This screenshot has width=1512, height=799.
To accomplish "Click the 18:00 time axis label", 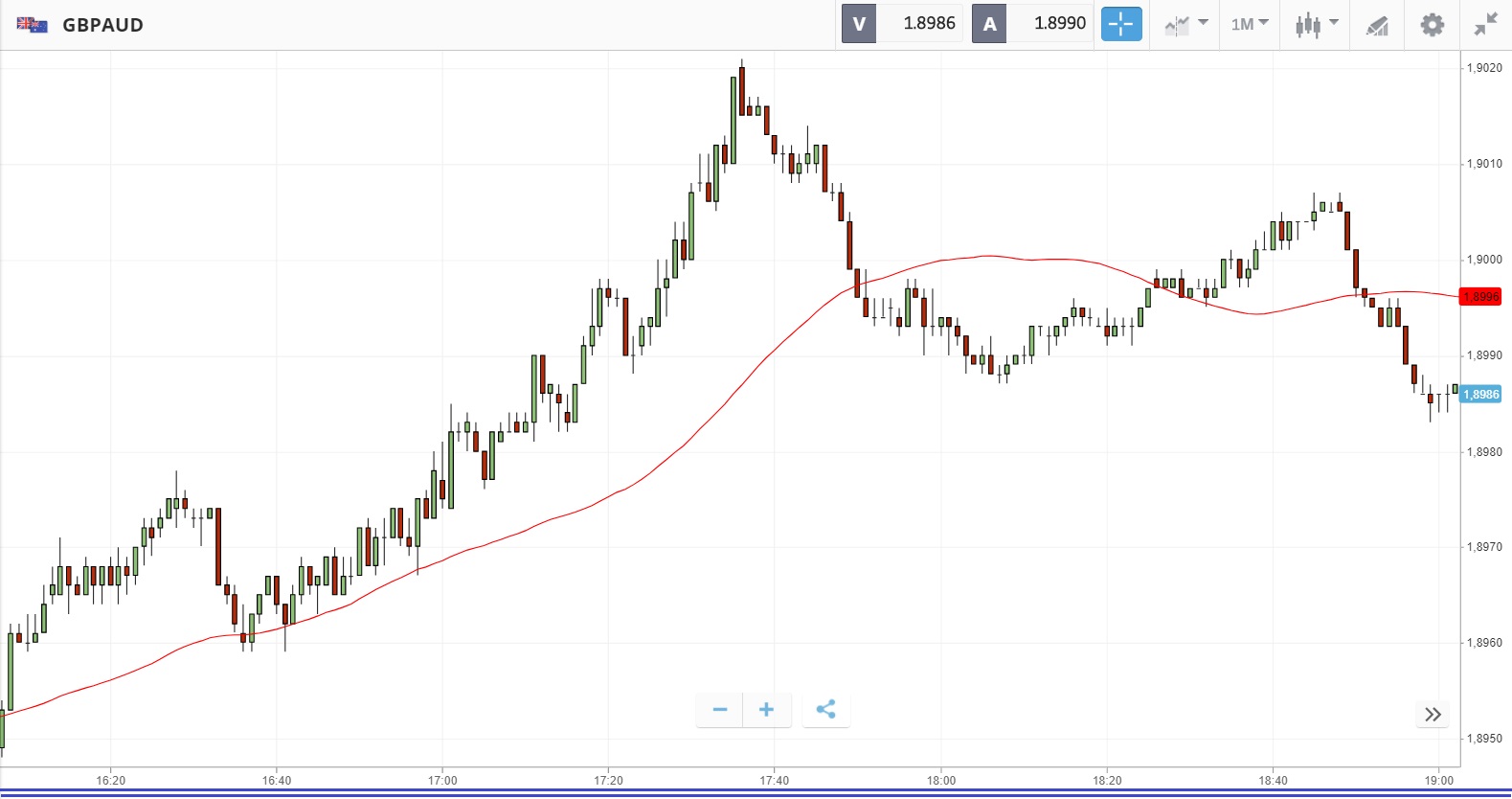I will (941, 781).
